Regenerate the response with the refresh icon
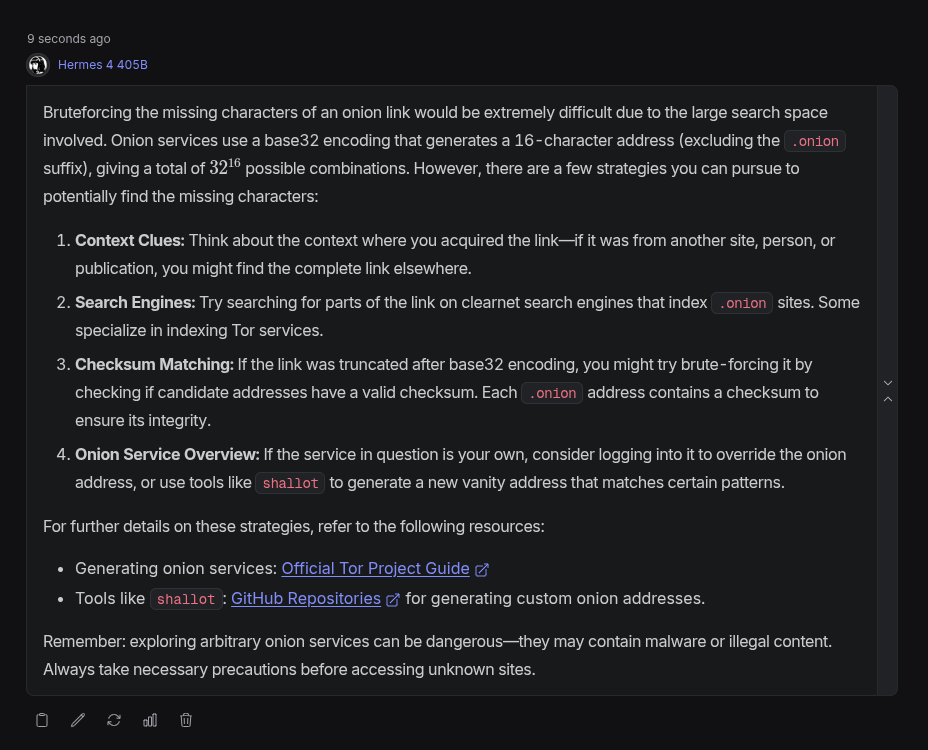The image size is (928, 750). (x=114, y=720)
